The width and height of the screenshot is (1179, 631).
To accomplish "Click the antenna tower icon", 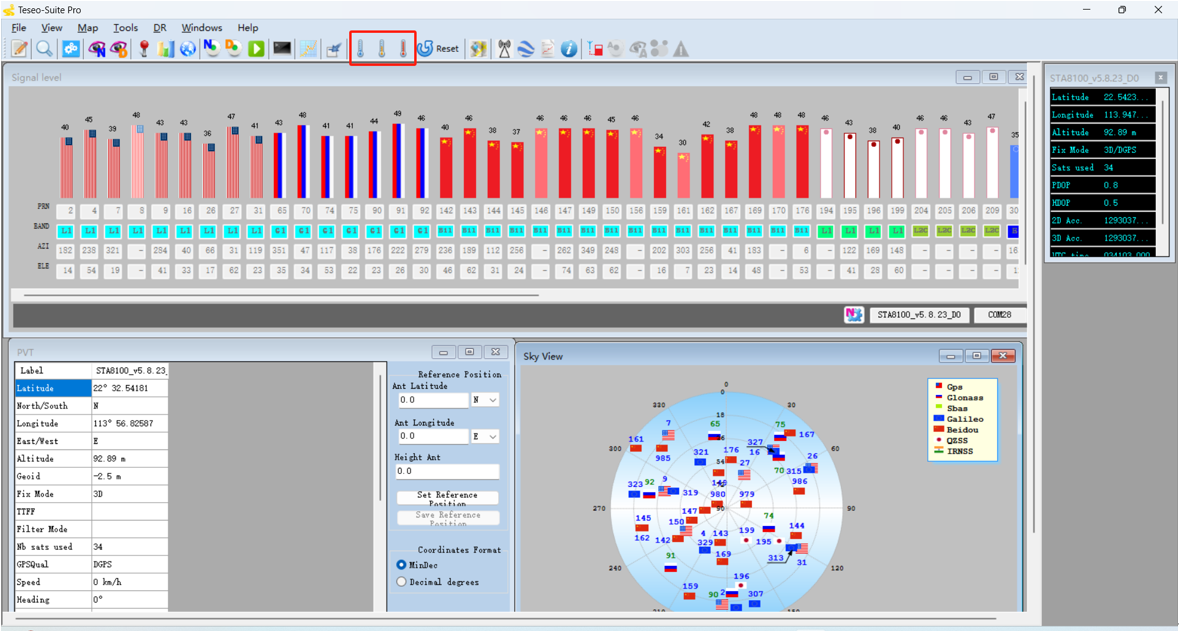I will [x=504, y=49].
